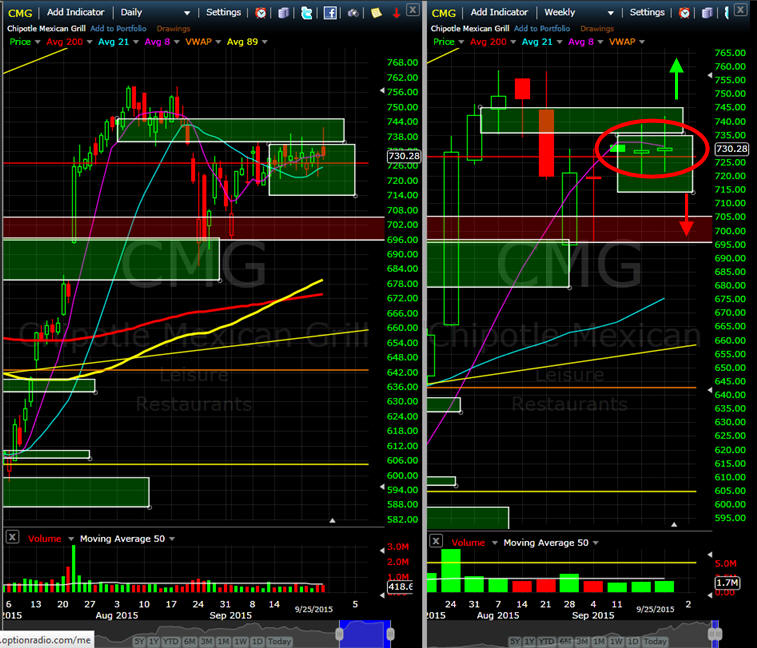The width and height of the screenshot is (757, 648).
Task: Expand Avg 89 indicator options
Action: 265,42
